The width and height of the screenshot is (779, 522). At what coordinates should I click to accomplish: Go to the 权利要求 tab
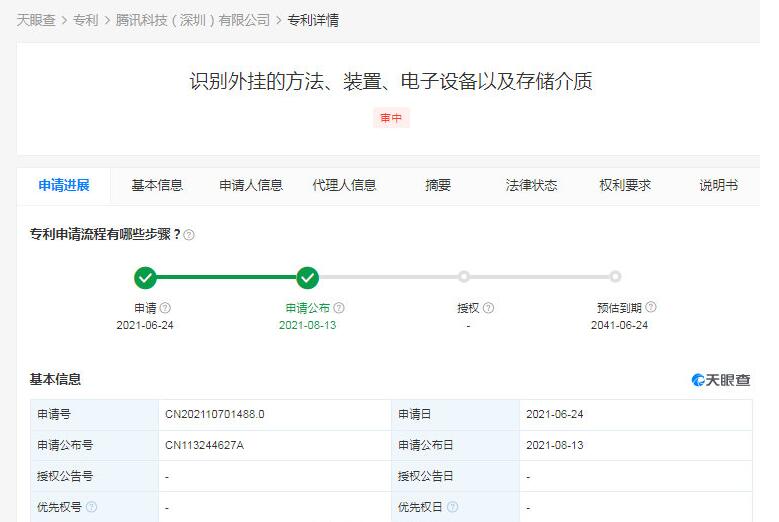coord(625,185)
